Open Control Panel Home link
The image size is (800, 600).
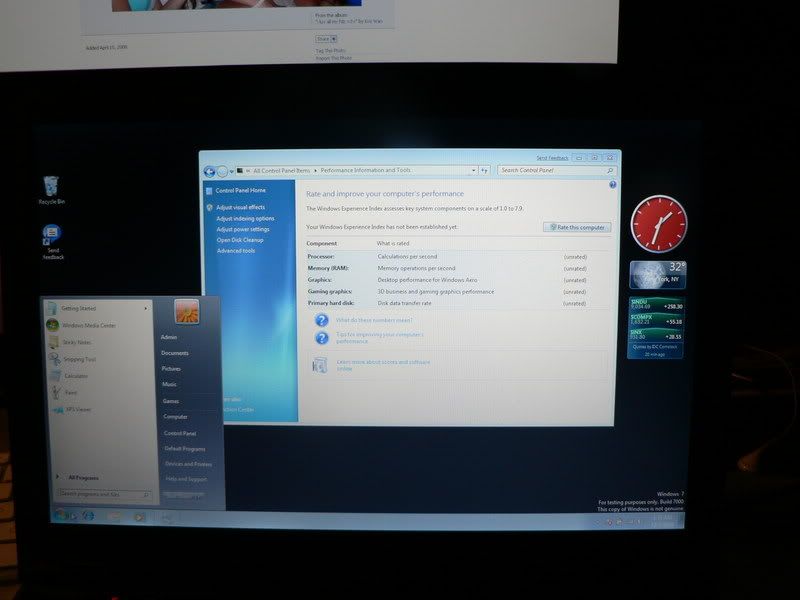(x=240, y=190)
